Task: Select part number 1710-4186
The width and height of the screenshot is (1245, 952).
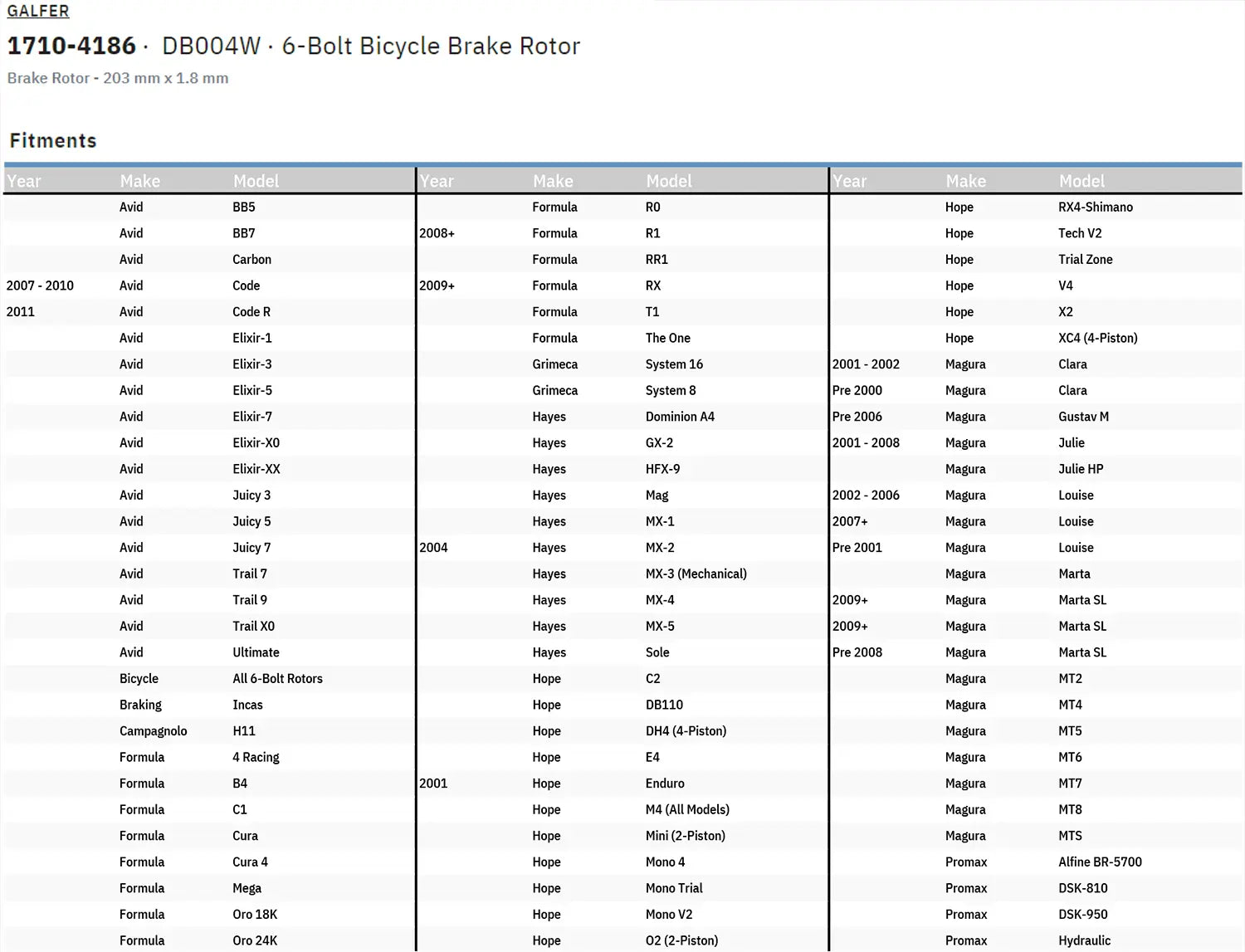Action: tap(71, 46)
